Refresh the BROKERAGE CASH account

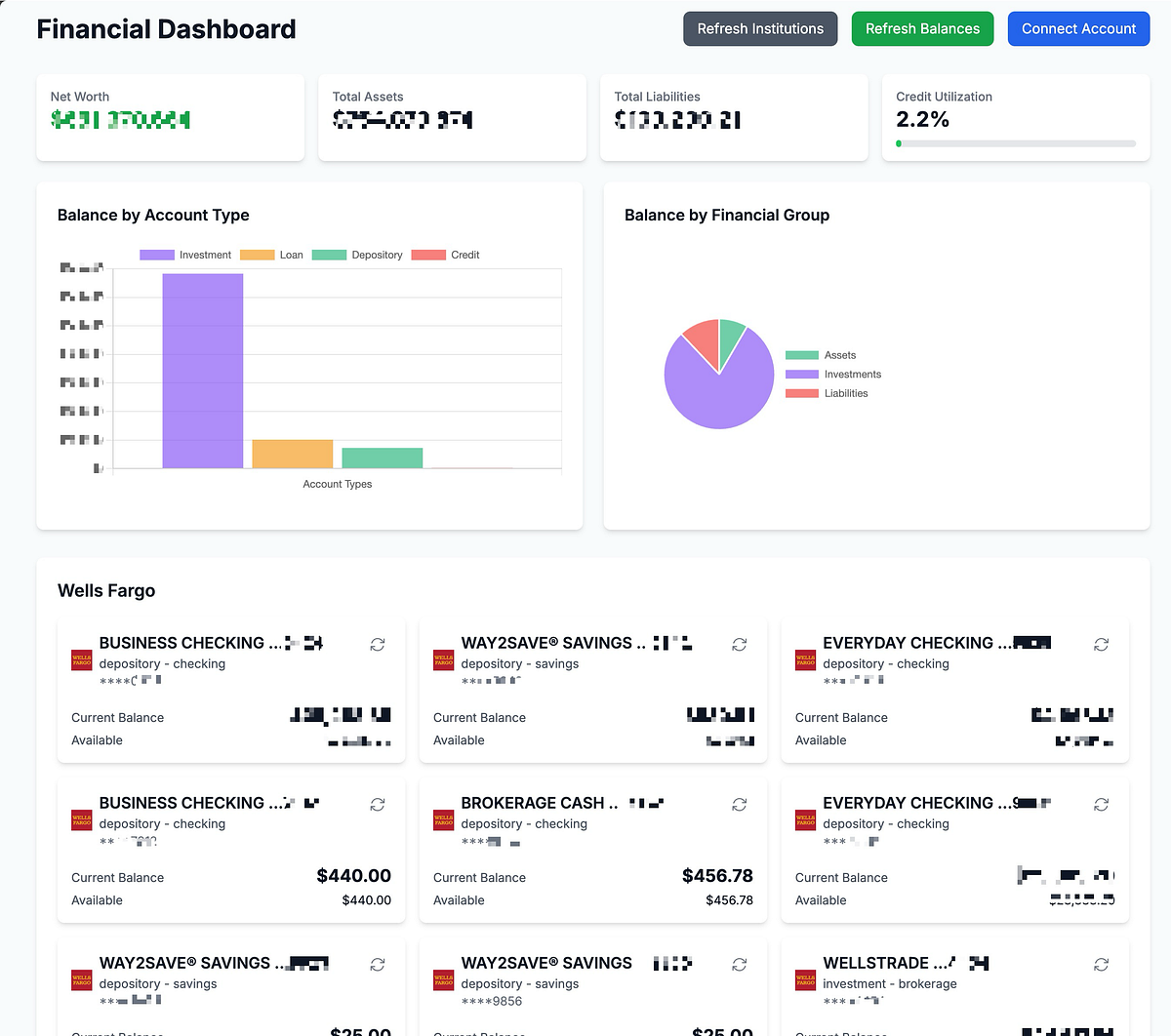(740, 805)
